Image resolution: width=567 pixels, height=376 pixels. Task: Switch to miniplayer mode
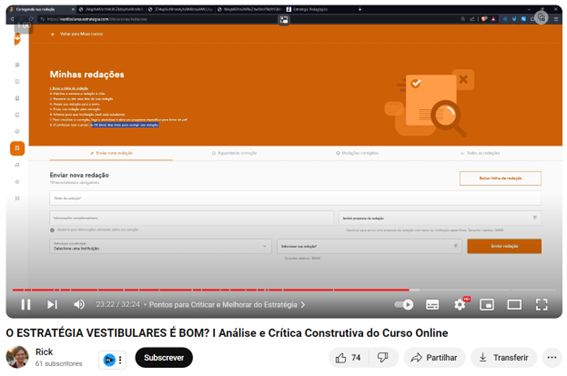487,305
